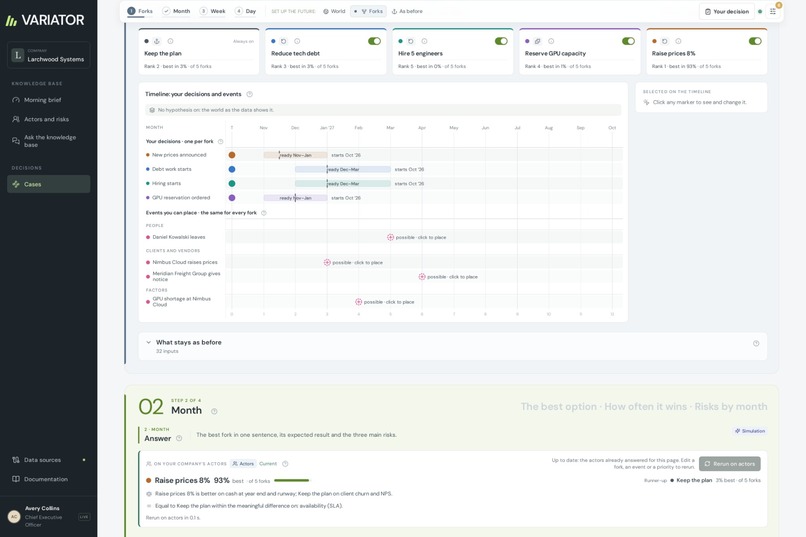Click the Your decision button
Viewport: 806px width, 537px height.
click(x=727, y=11)
